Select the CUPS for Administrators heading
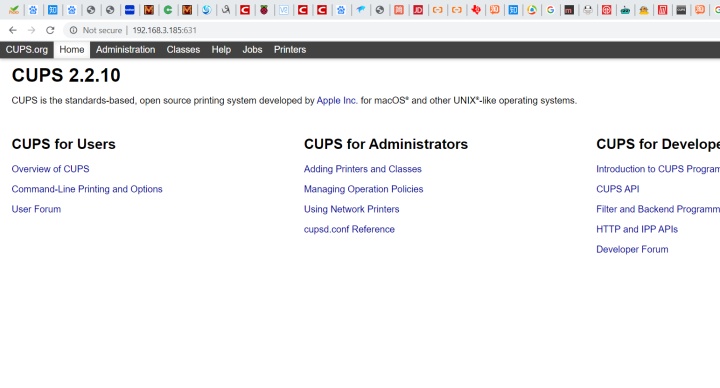720x388 pixels. tap(386, 144)
